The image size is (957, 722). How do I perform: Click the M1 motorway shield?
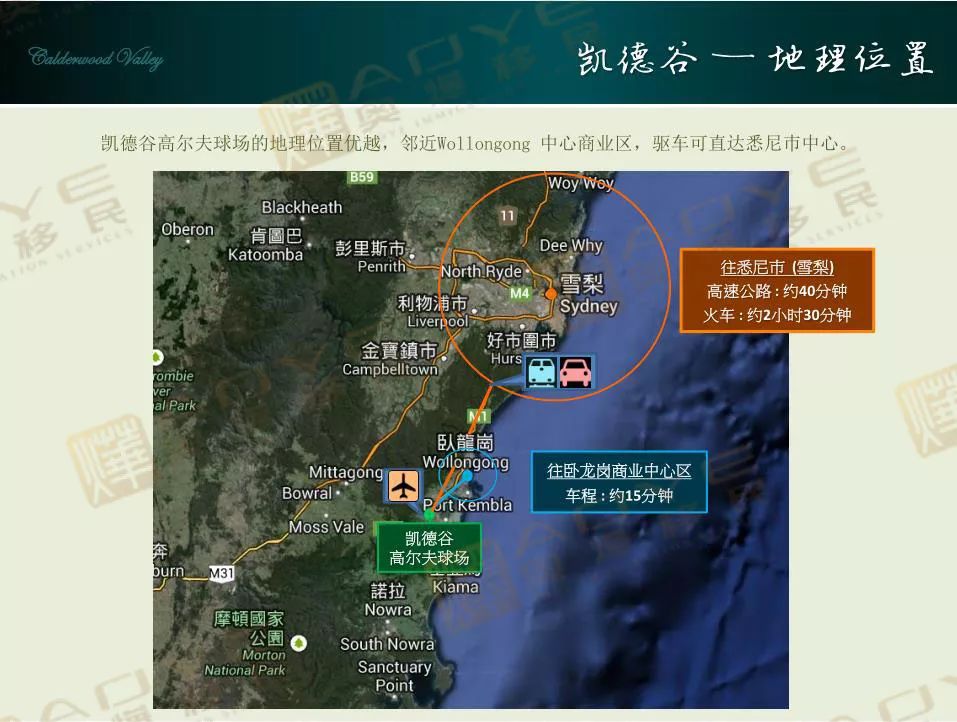coord(478,416)
